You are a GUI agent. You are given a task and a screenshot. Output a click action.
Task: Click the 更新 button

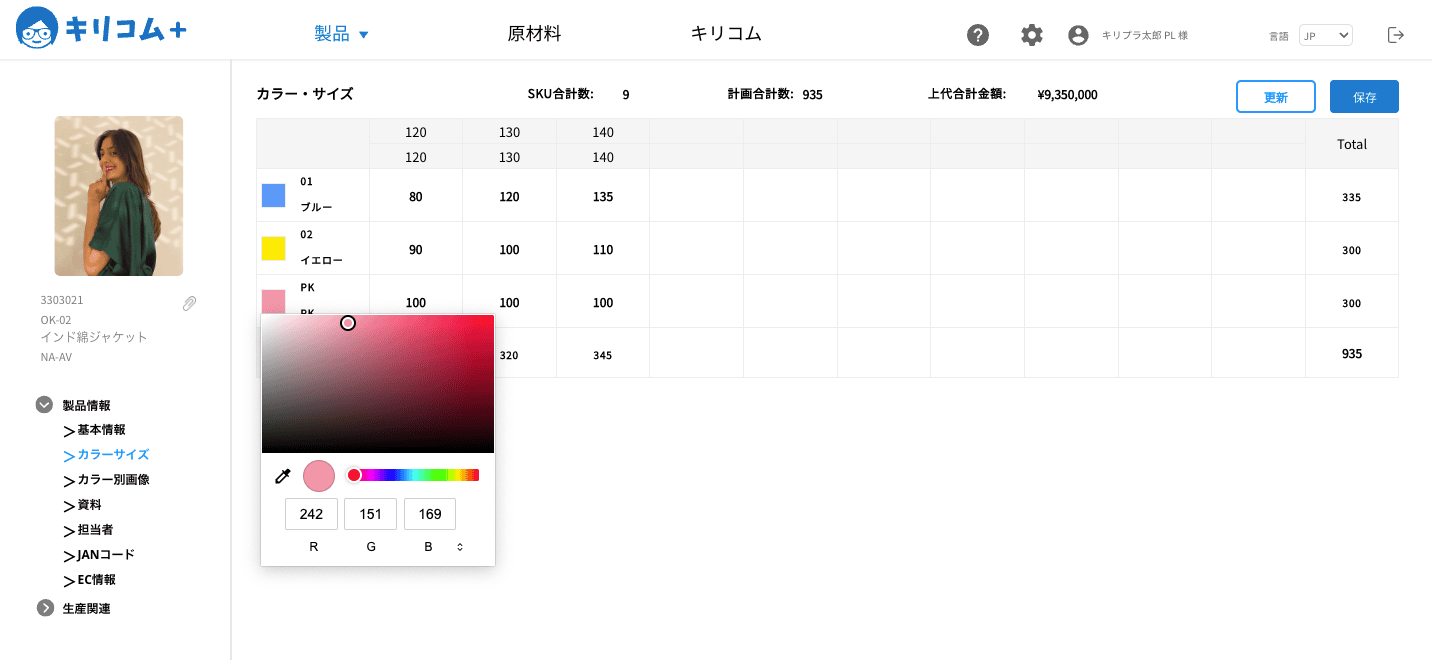tap(1276, 97)
